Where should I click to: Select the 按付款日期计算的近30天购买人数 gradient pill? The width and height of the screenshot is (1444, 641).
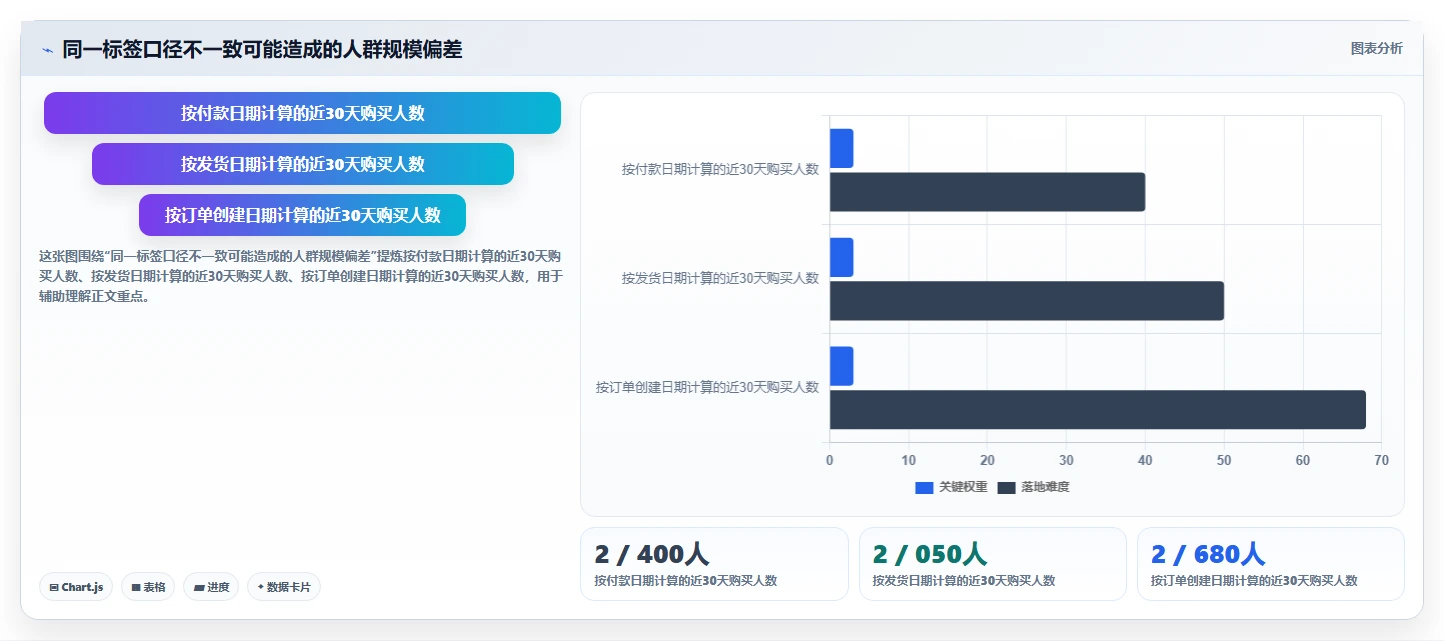click(x=302, y=113)
